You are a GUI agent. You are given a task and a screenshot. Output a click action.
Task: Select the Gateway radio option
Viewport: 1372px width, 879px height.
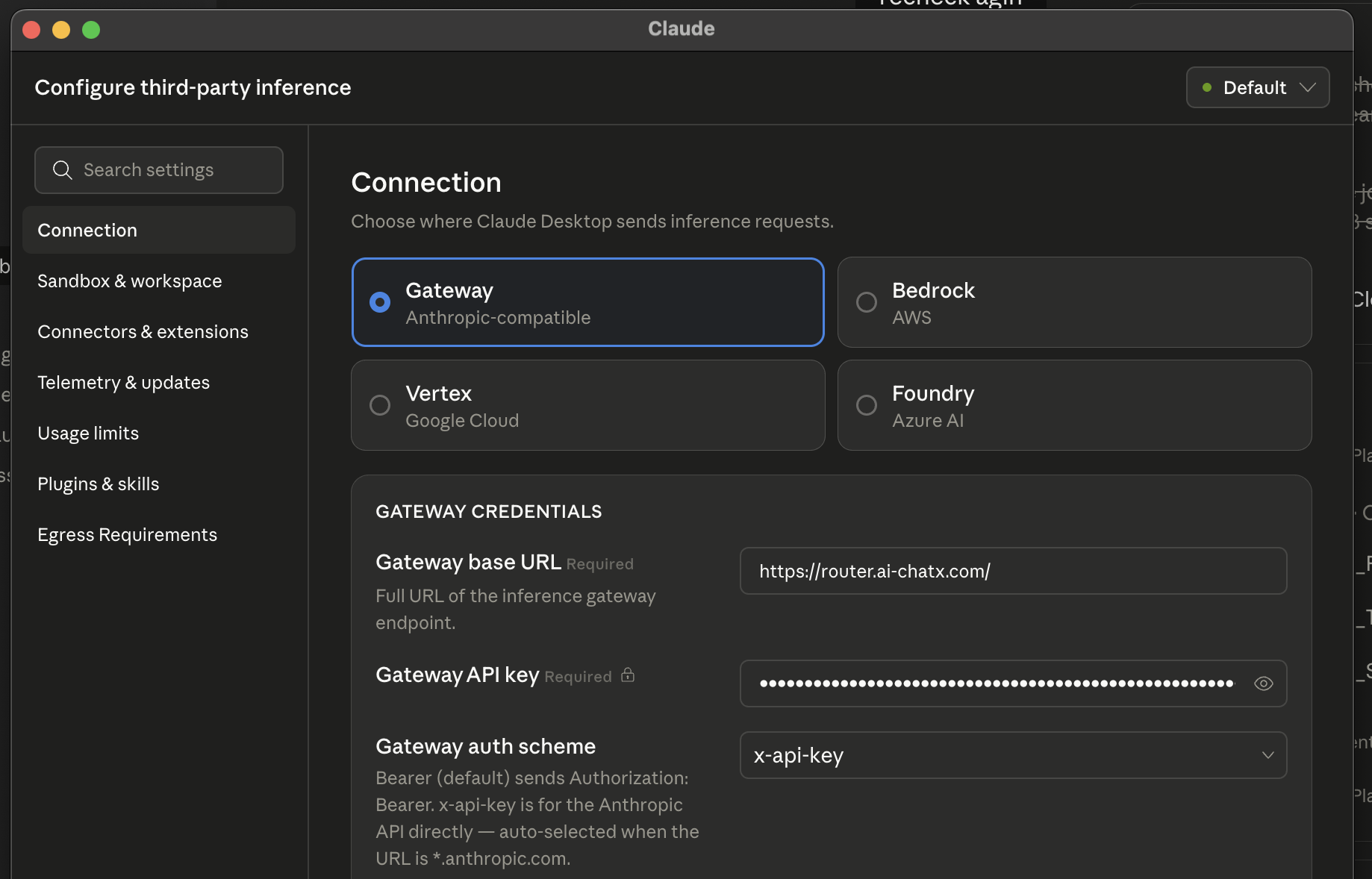(588, 302)
